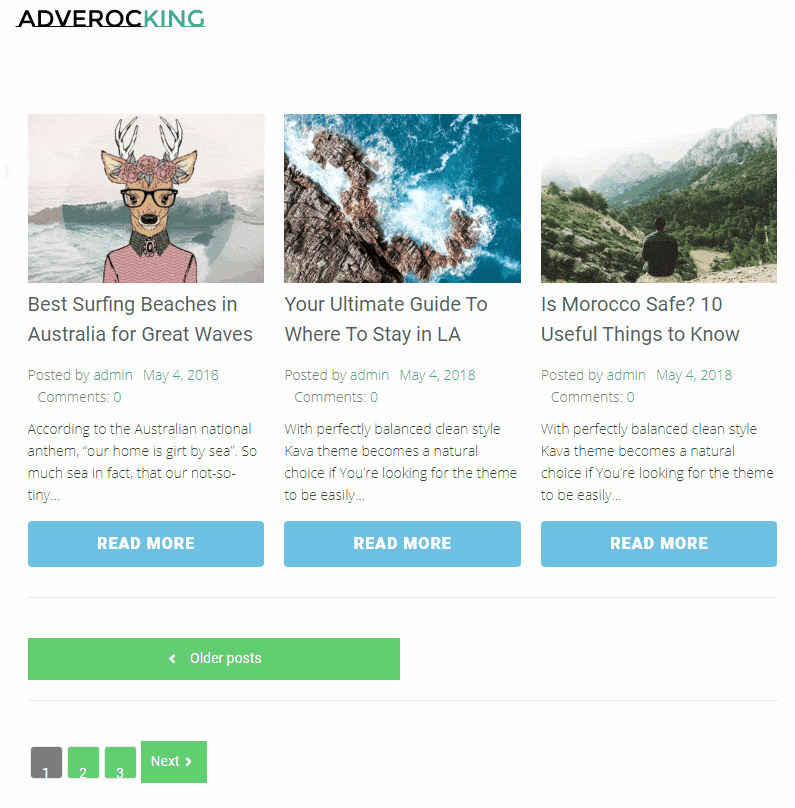Click admin author link on surfing post
795x808 pixels.
point(113,375)
